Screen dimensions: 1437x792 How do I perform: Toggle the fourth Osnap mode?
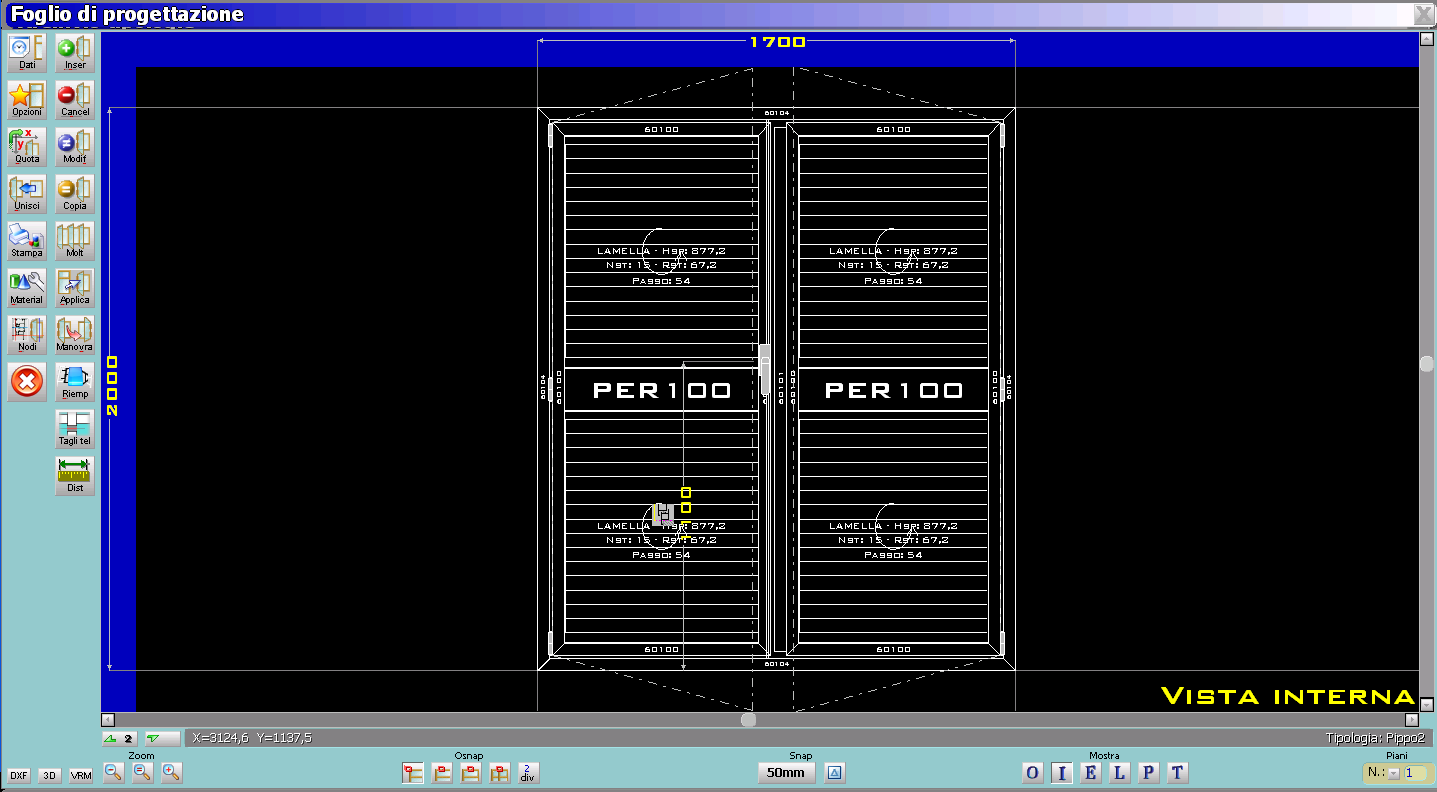coord(500,773)
